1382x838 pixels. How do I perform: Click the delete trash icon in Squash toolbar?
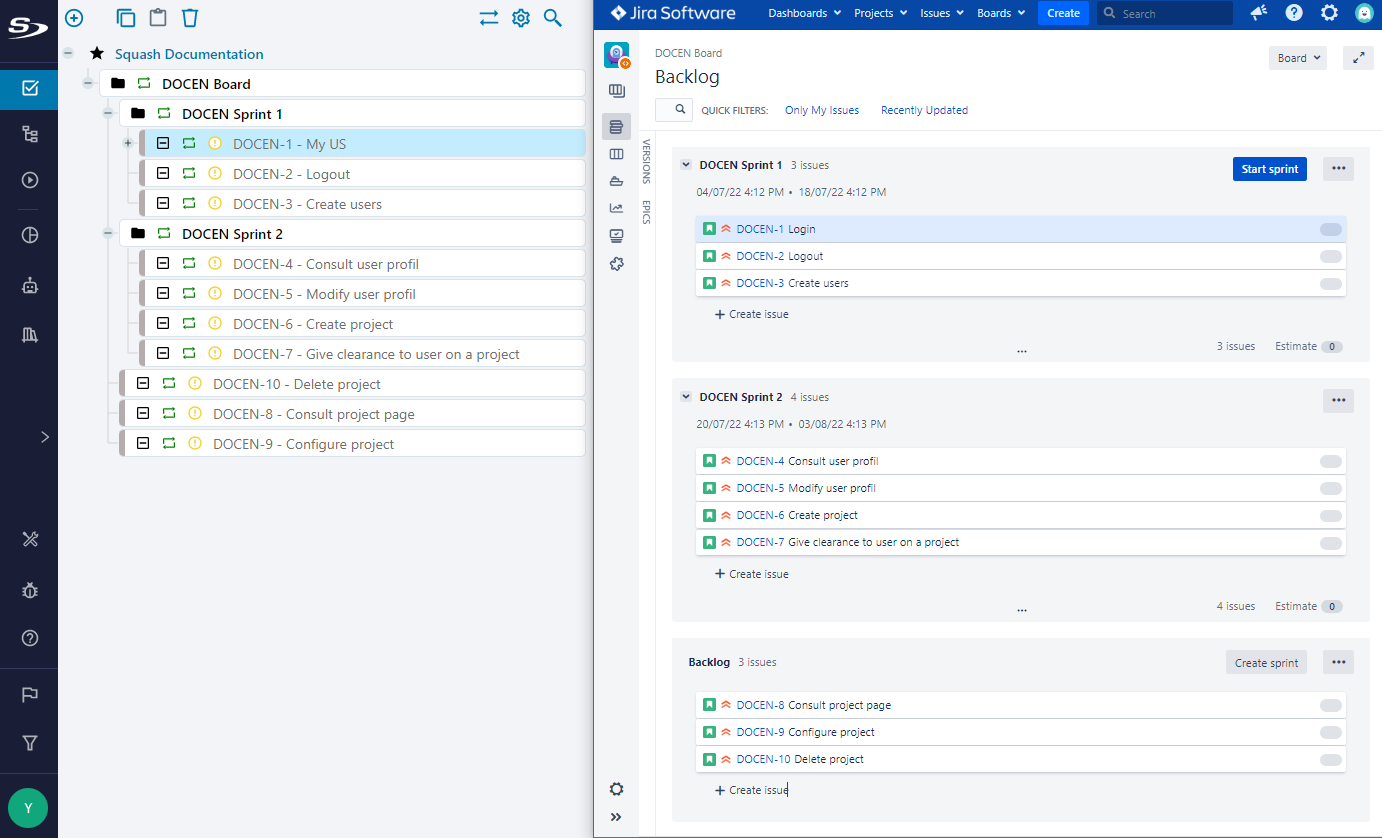(190, 17)
